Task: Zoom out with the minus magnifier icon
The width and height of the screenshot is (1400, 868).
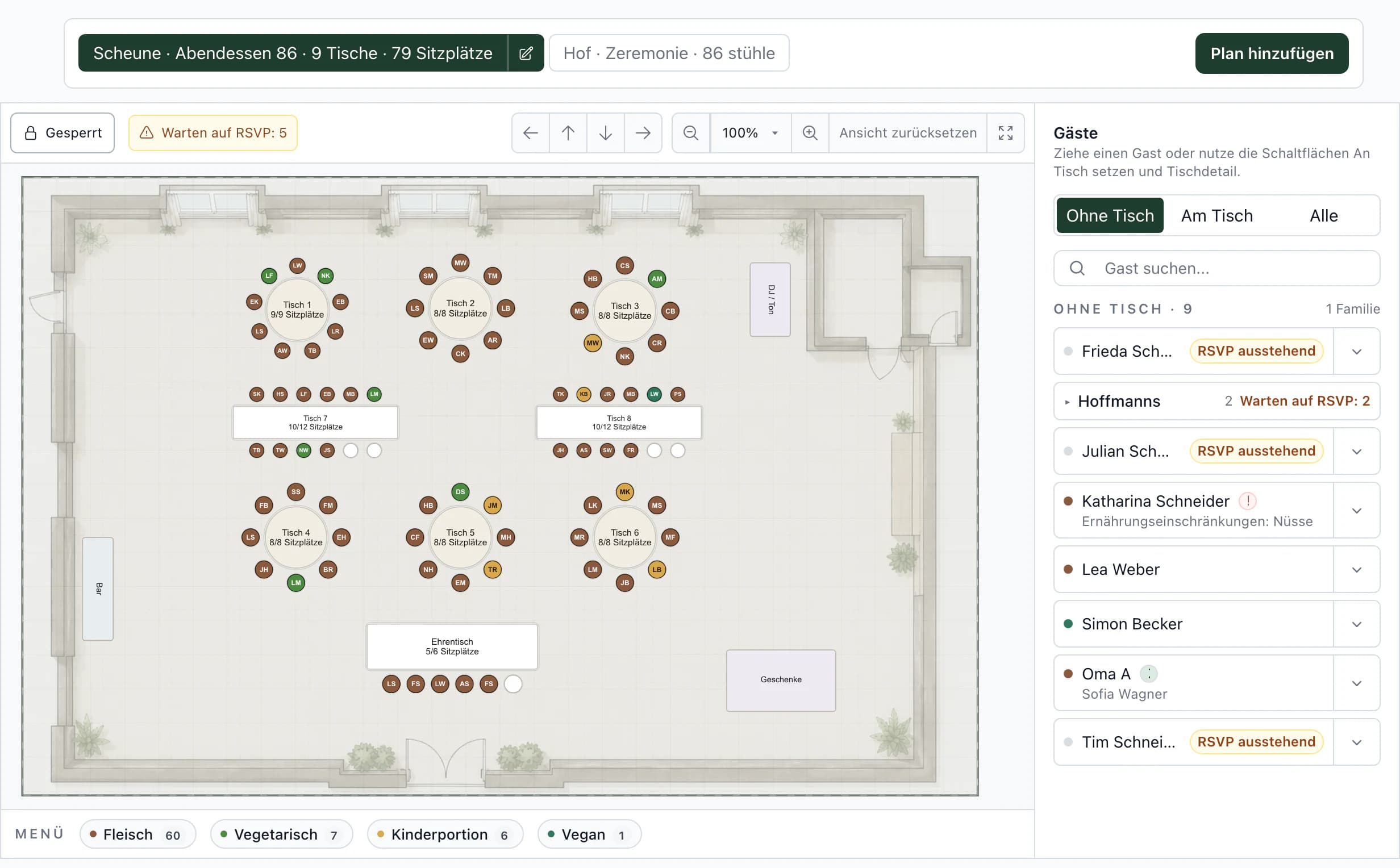Action: click(x=691, y=133)
